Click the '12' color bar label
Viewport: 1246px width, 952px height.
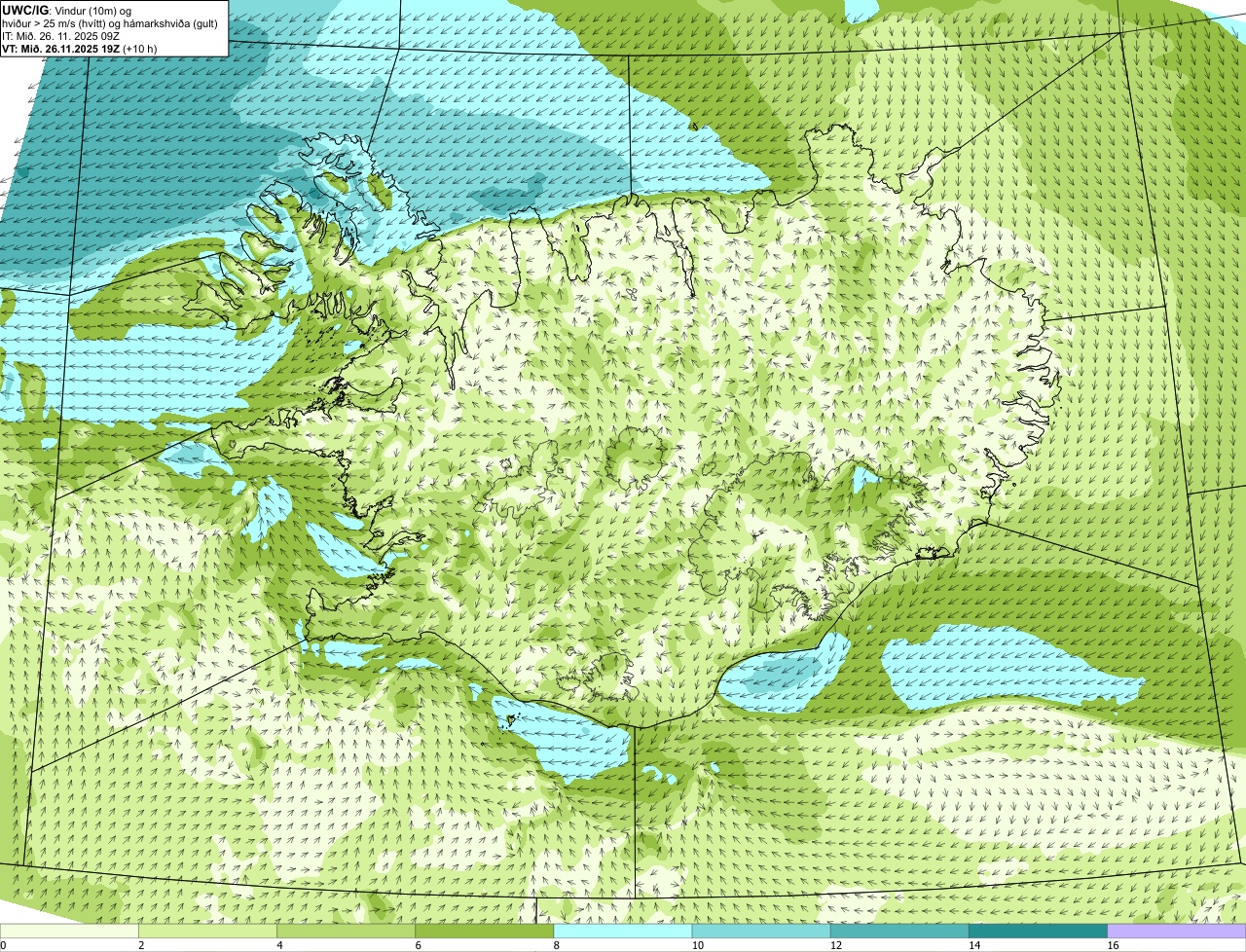pos(835,945)
